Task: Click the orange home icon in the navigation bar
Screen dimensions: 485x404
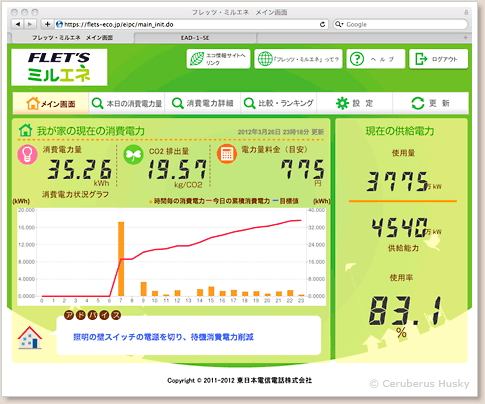Action: pos(33,103)
